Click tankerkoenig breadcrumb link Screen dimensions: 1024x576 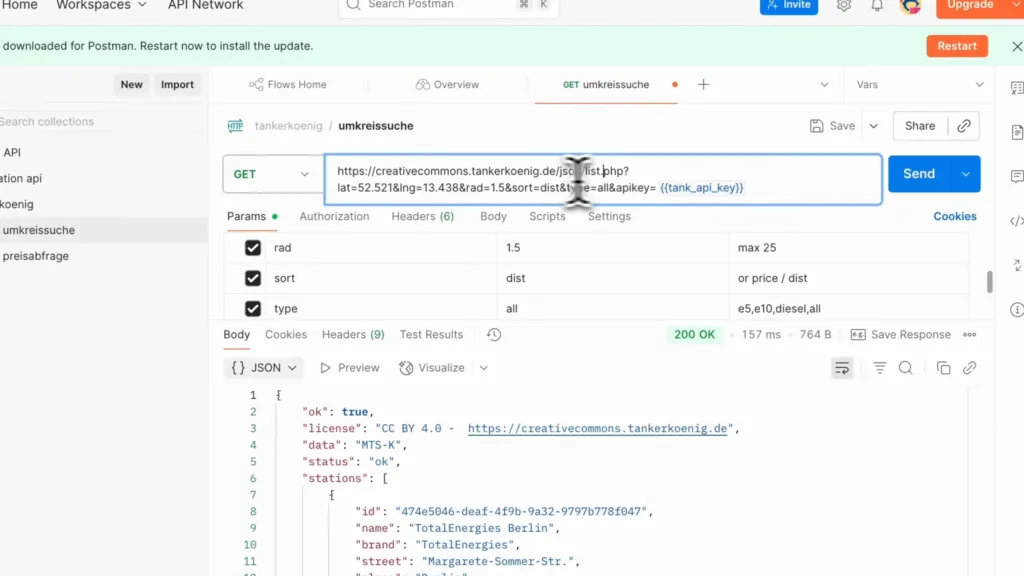(288, 126)
